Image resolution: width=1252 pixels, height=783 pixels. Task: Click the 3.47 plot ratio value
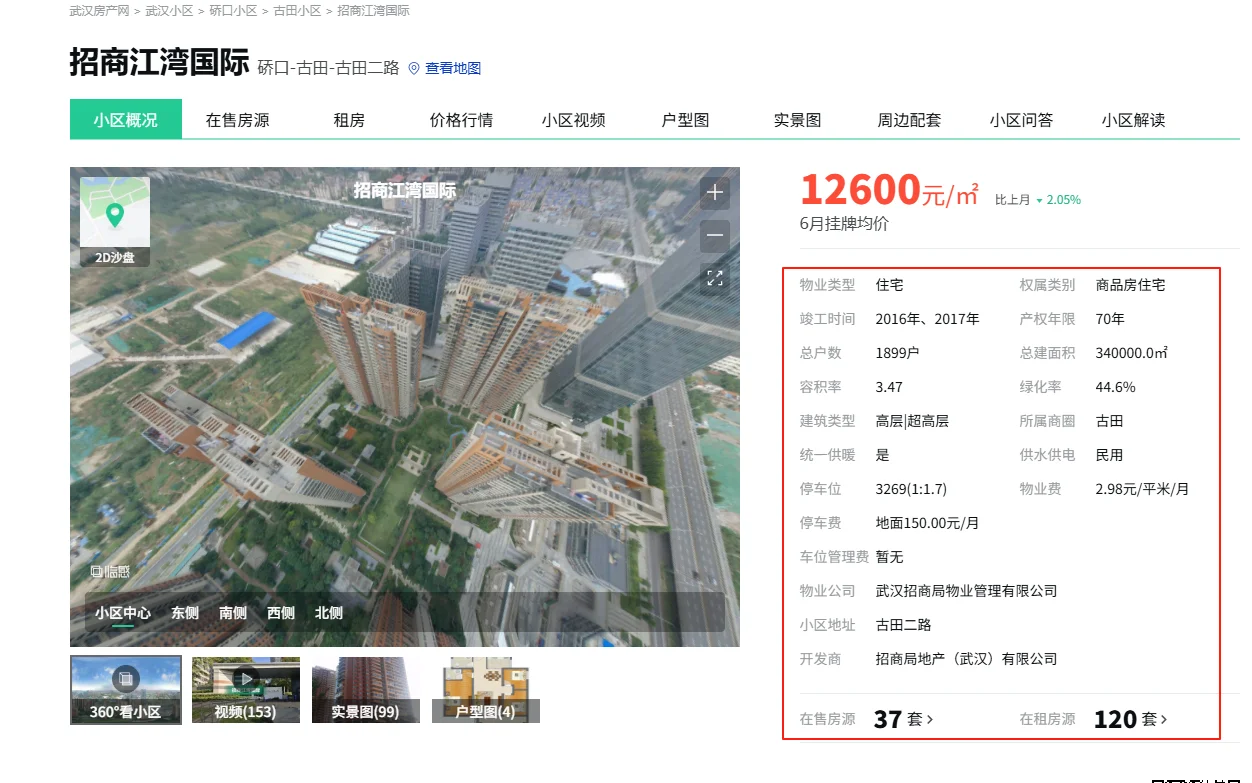click(x=889, y=387)
